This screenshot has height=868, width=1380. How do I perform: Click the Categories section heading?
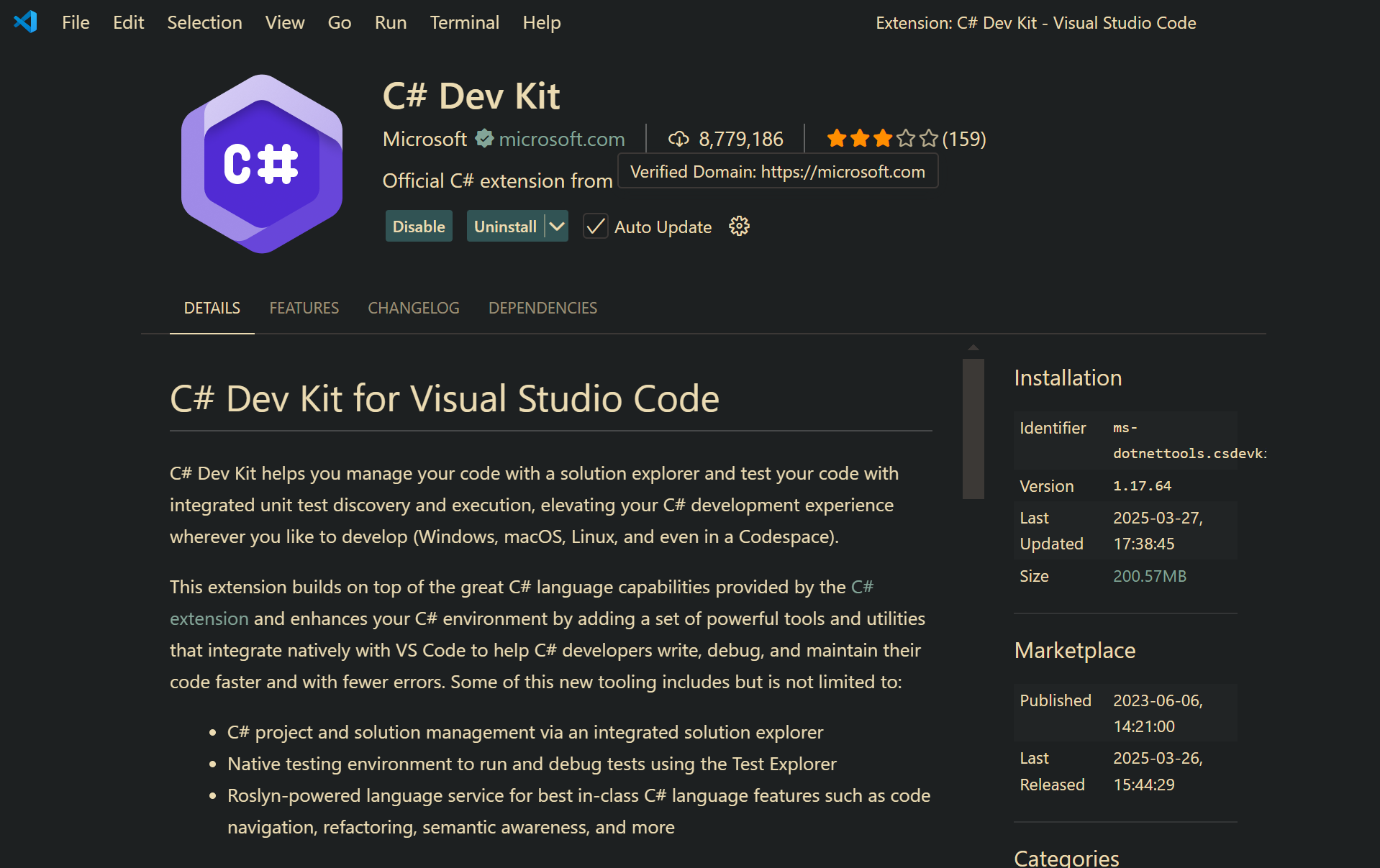point(1066,857)
